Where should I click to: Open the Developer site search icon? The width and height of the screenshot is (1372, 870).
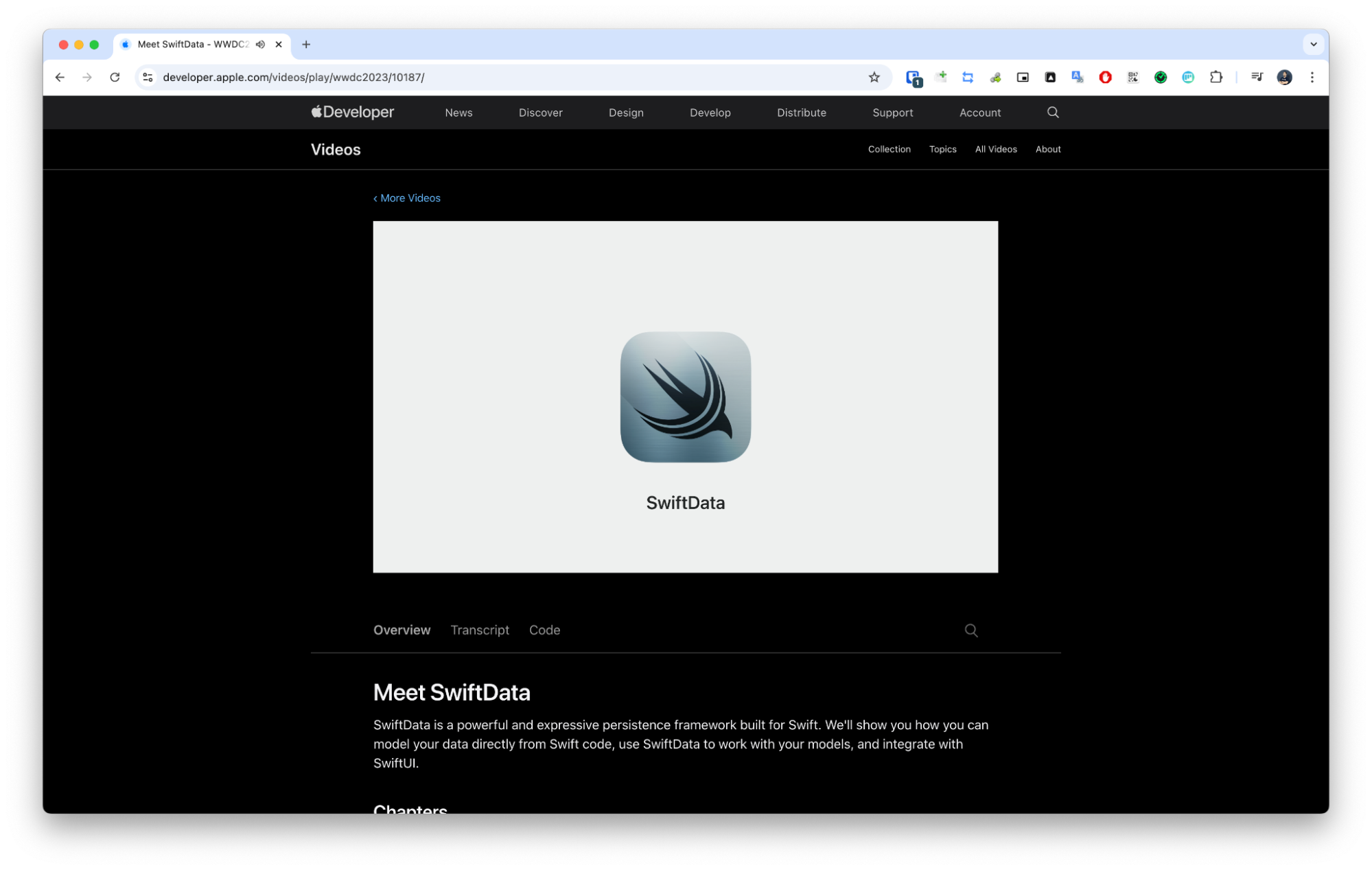(1053, 113)
